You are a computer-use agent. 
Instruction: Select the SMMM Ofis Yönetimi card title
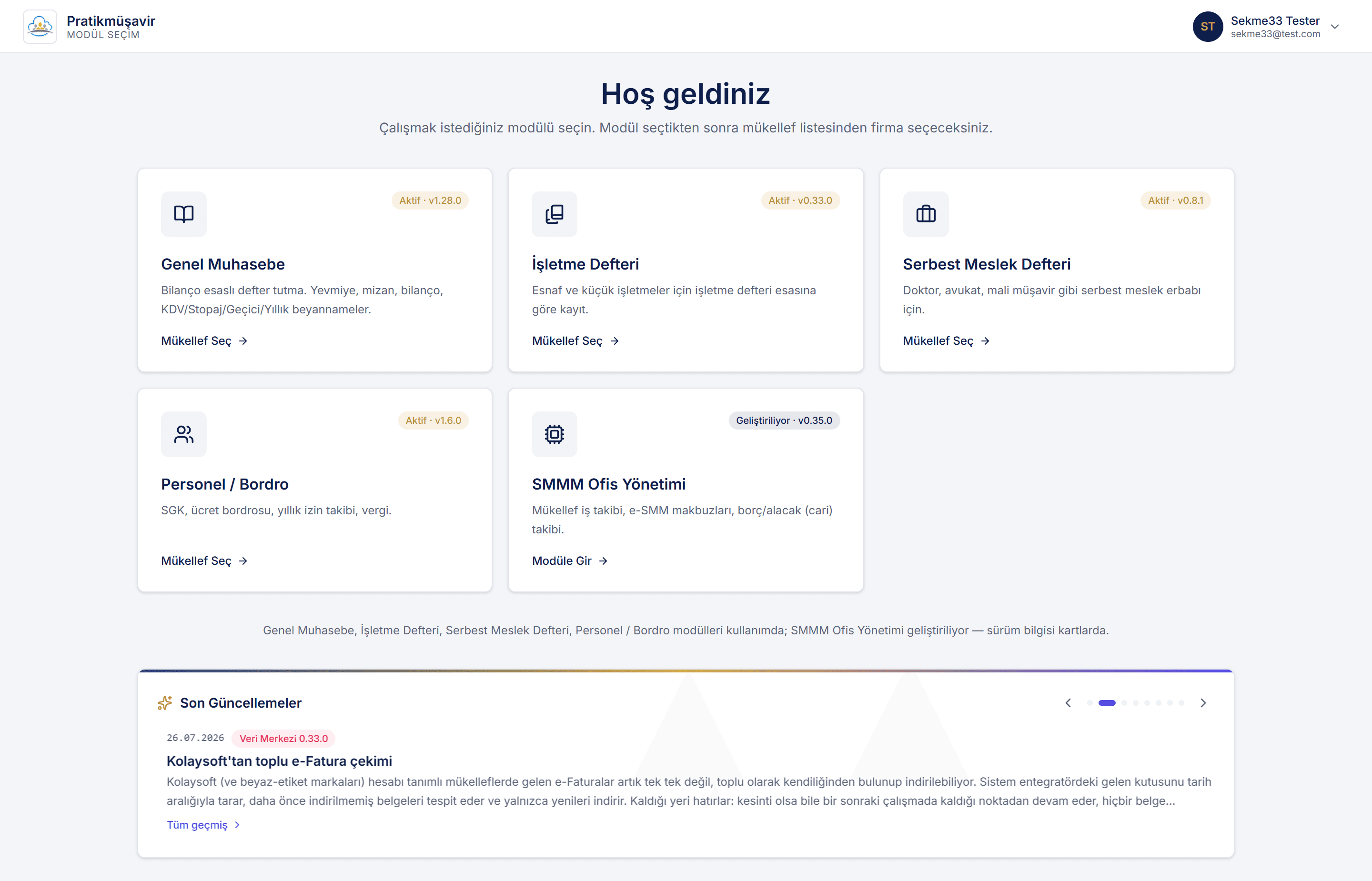(x=608, y=484)
